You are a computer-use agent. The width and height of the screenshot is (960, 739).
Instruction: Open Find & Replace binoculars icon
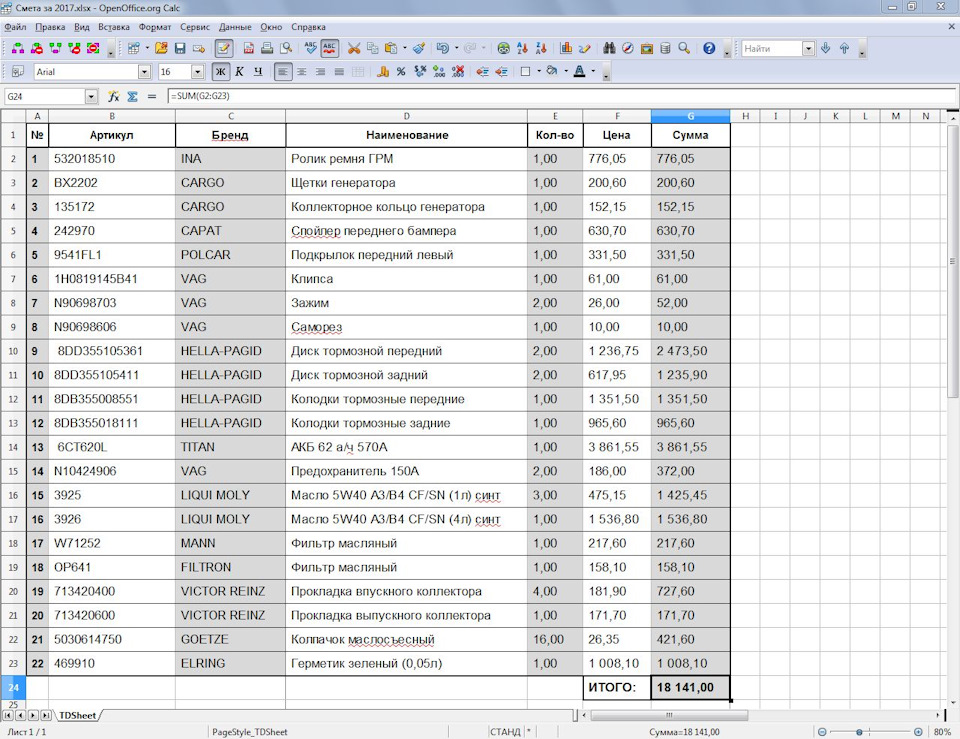[609, 48]
